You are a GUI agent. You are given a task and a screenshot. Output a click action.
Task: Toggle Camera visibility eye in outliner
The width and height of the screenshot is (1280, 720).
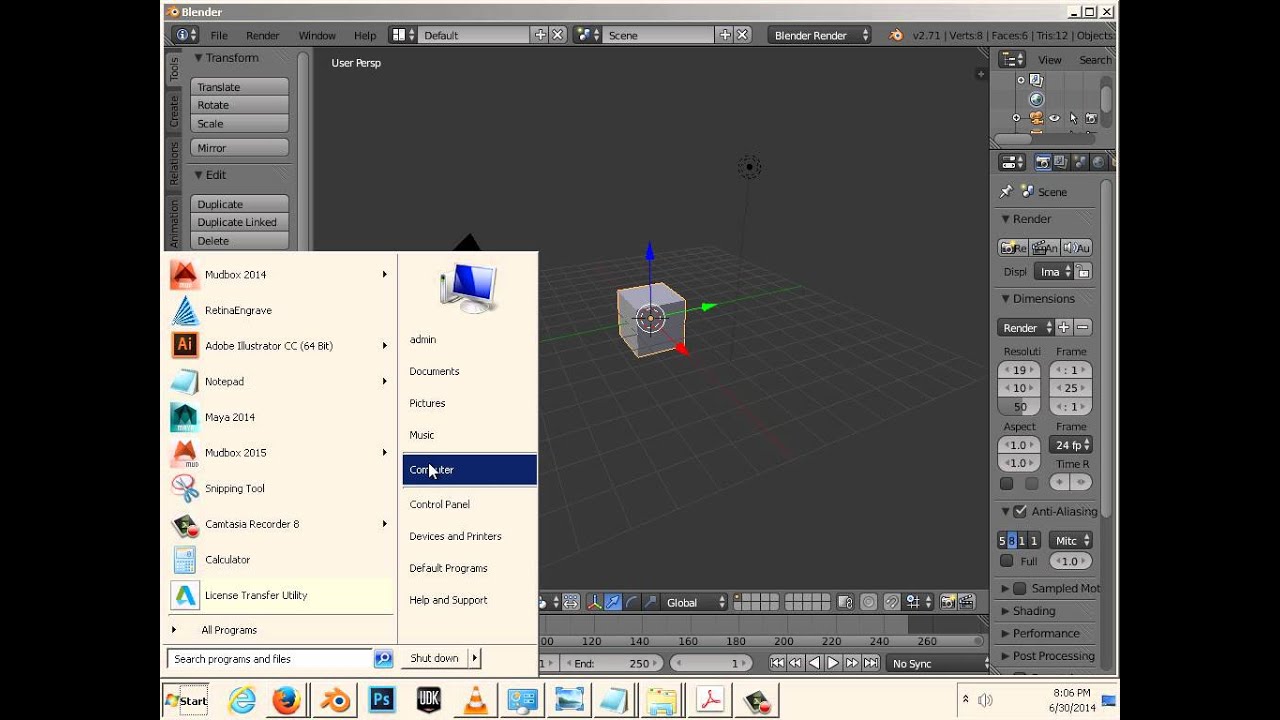[x=1054, y=118]
